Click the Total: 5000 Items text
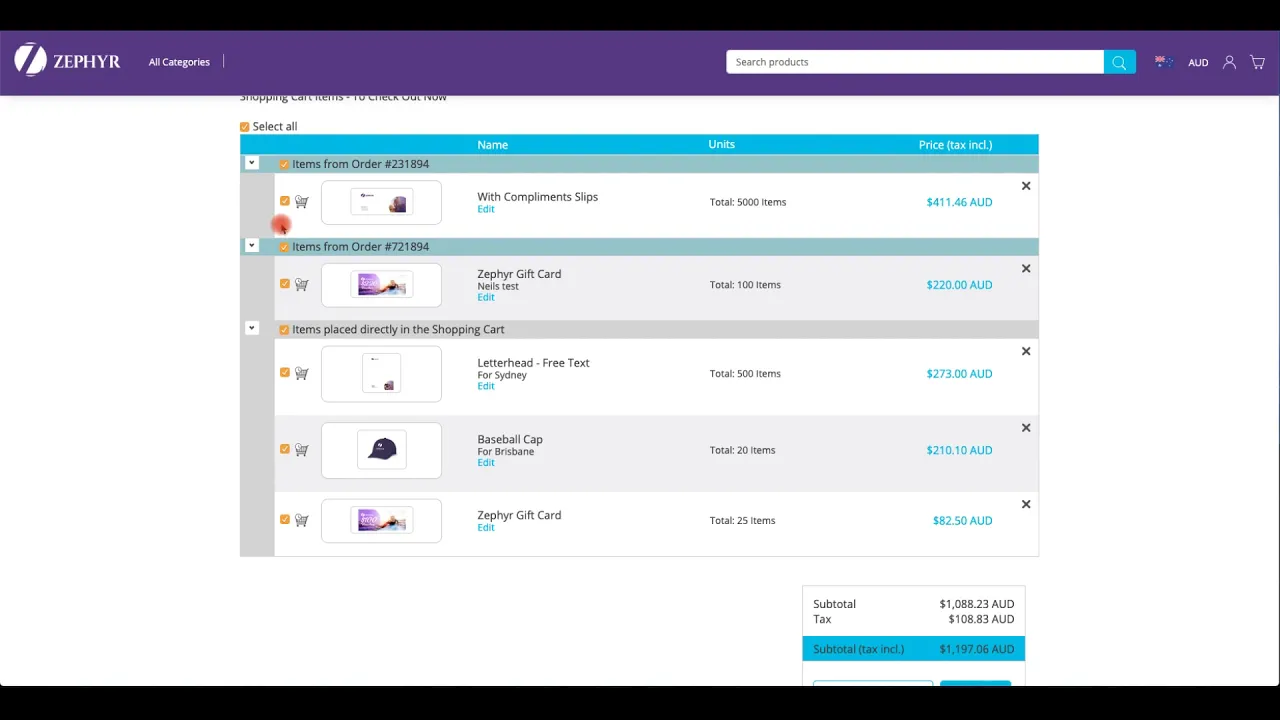Image resolution: width=1280 pixels, height=720 pixels. pyautogui.click(x=748, y=202)
